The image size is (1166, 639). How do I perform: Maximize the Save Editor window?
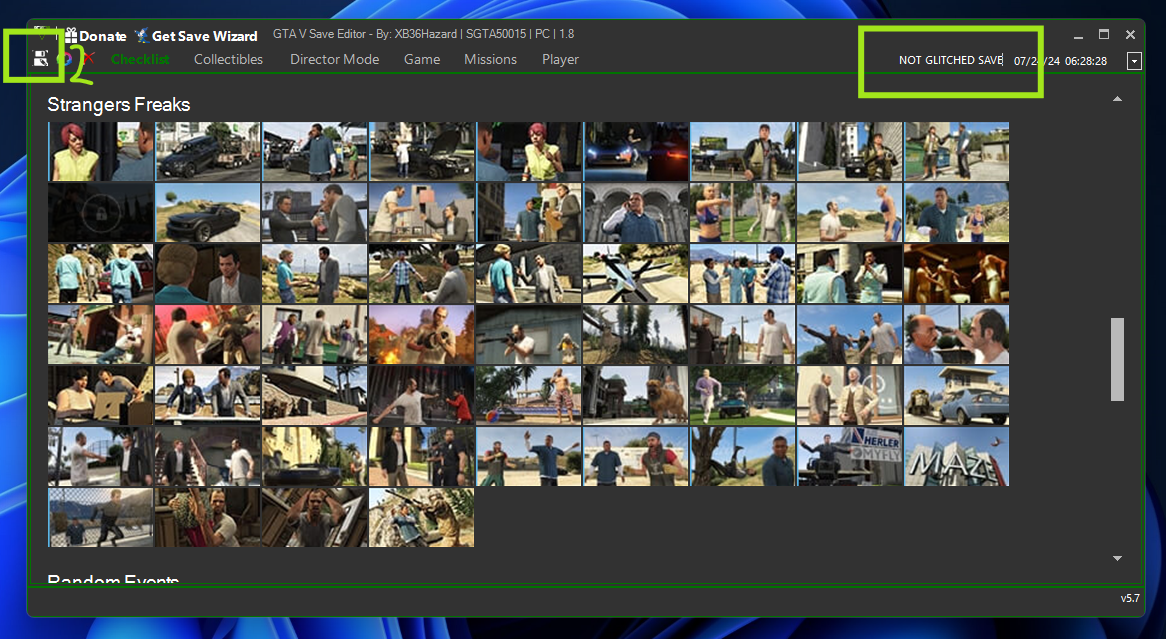tap(1104, 34)
